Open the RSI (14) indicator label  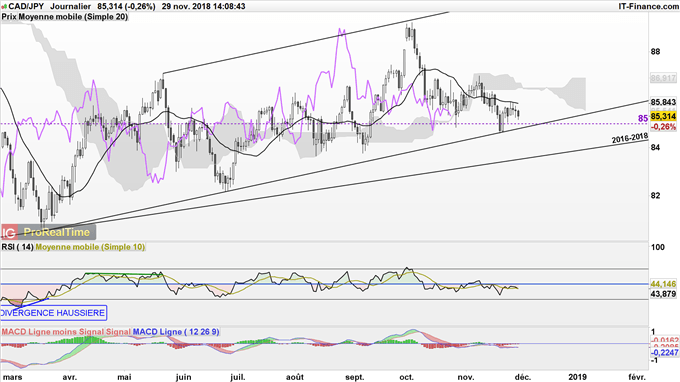(x=17, y=247)
